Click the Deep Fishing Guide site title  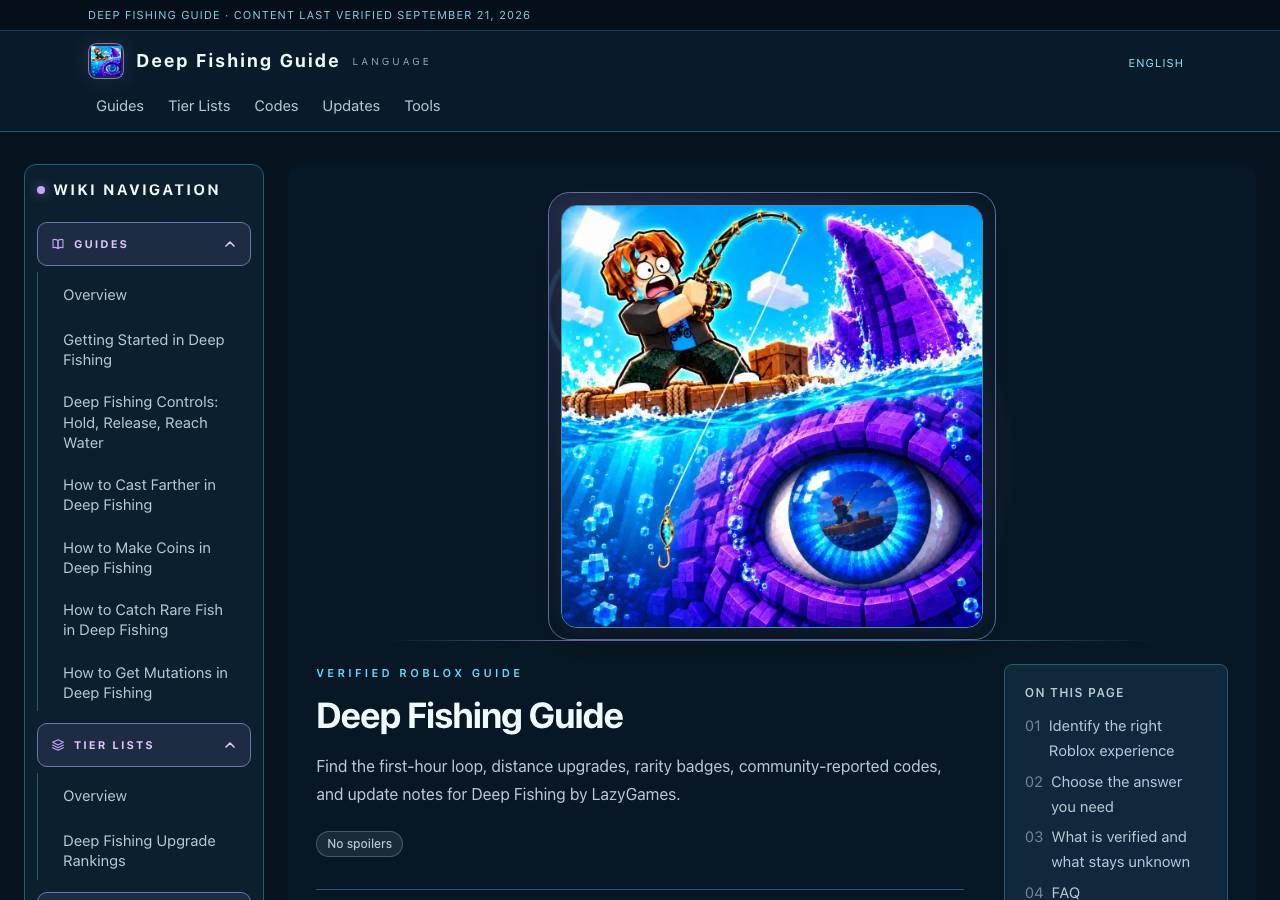point(238,61)
